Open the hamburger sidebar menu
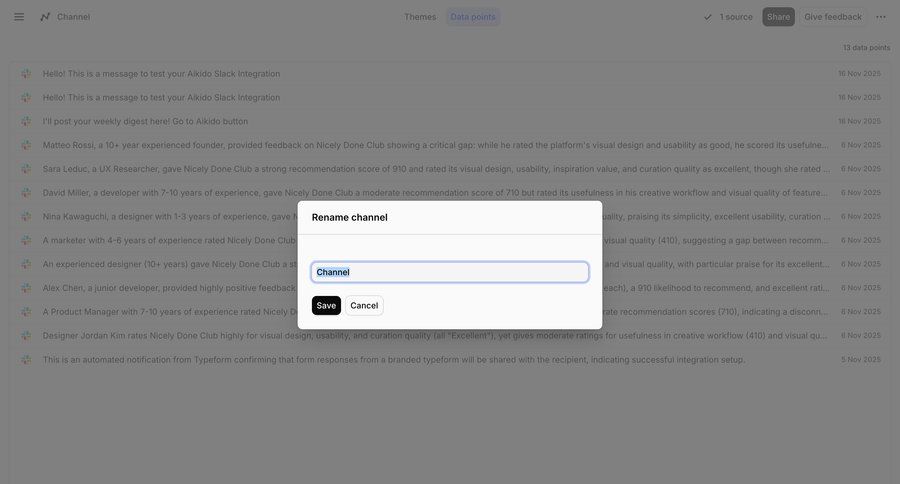Image resolution: width=900 pixels, height=484 pixels. pos(19,17)
